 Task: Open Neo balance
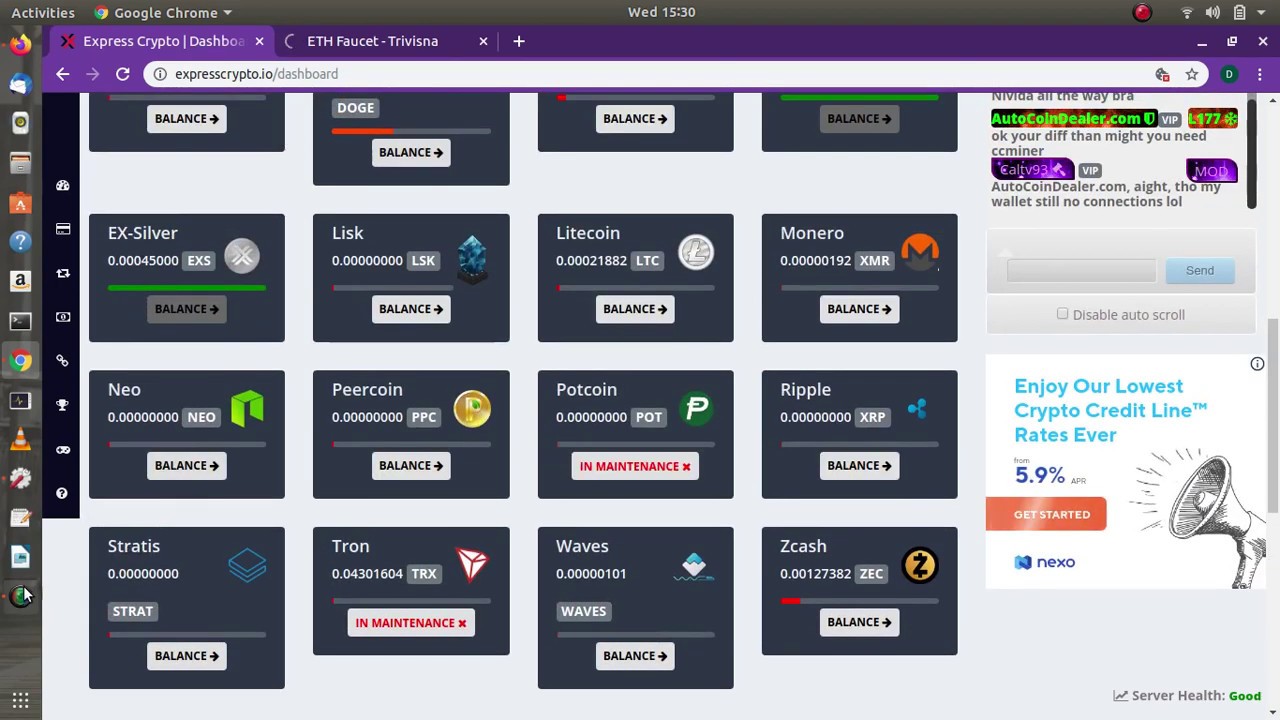click(x=187, y=465)
